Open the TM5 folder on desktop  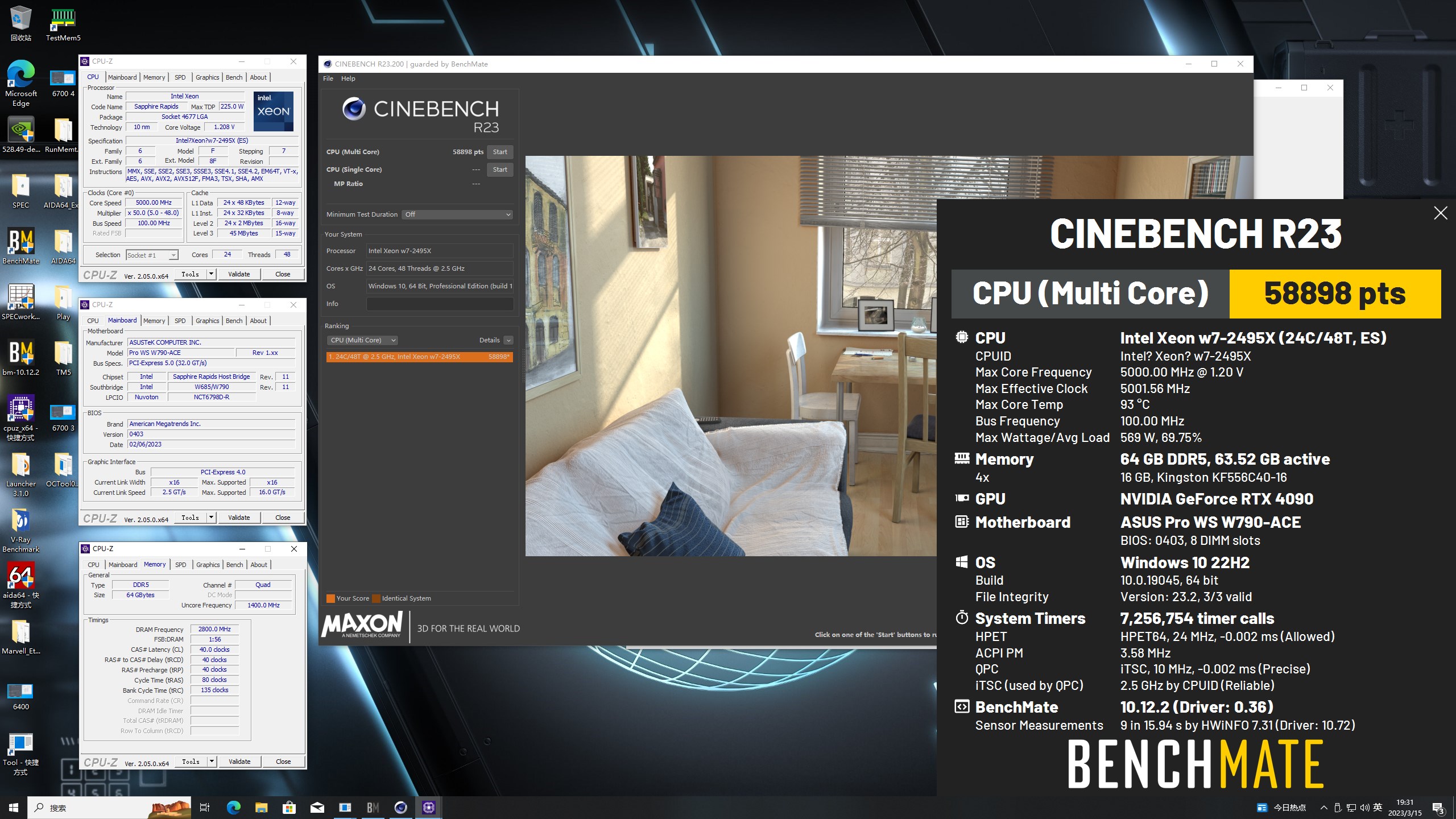click(63, 357)
